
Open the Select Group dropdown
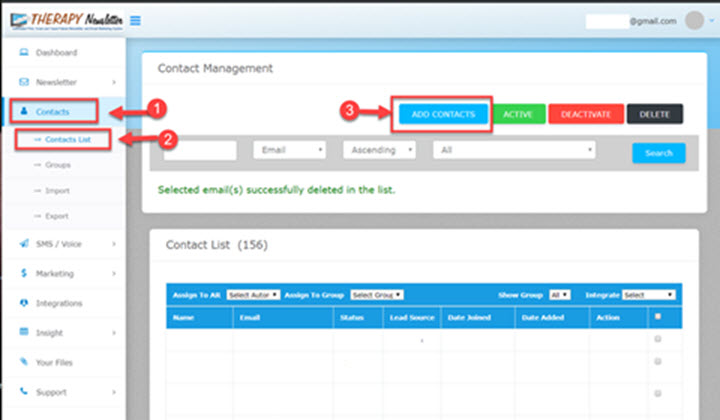click(x=376, y=295)
